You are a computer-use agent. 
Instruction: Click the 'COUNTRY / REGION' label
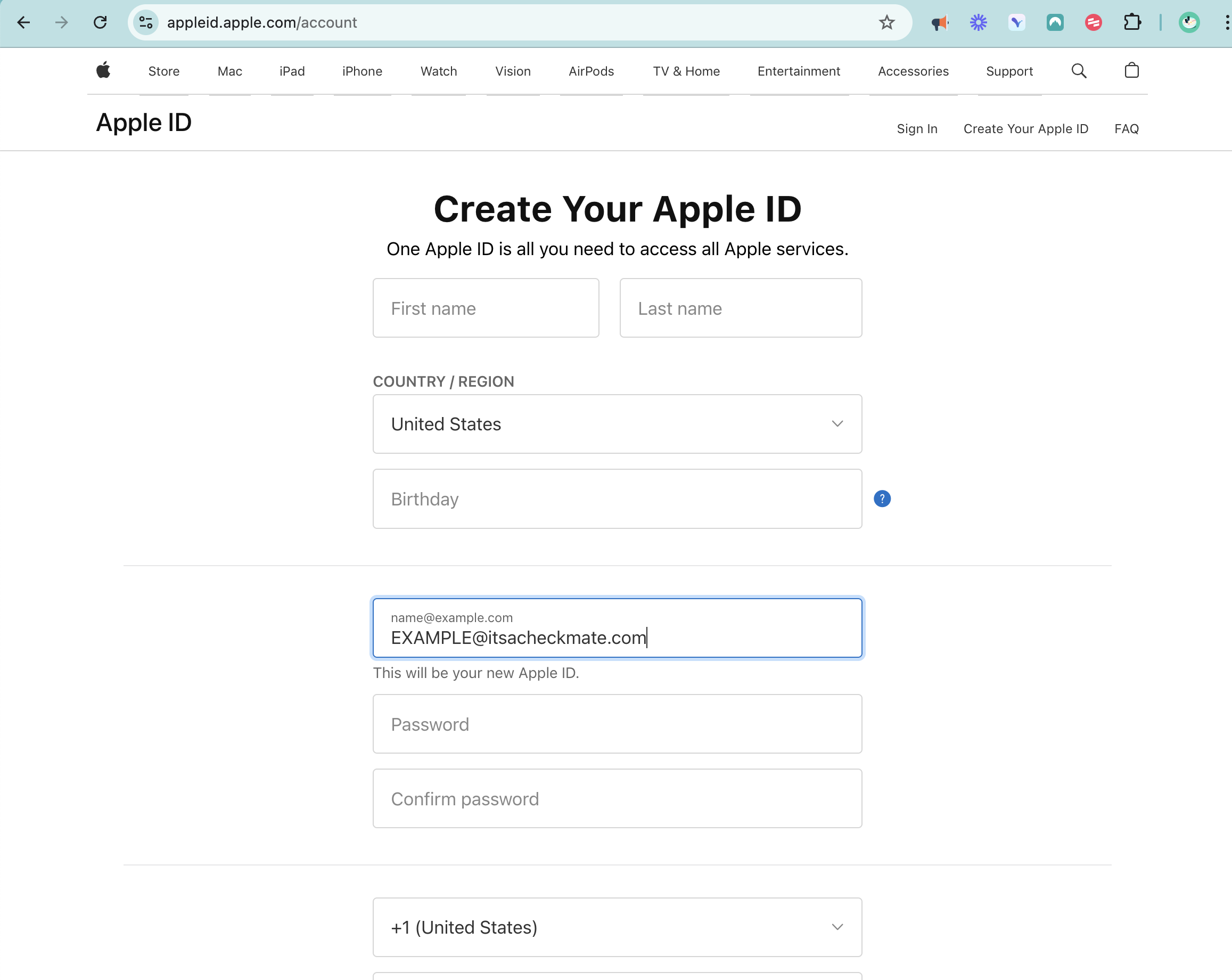click(443, 381)
